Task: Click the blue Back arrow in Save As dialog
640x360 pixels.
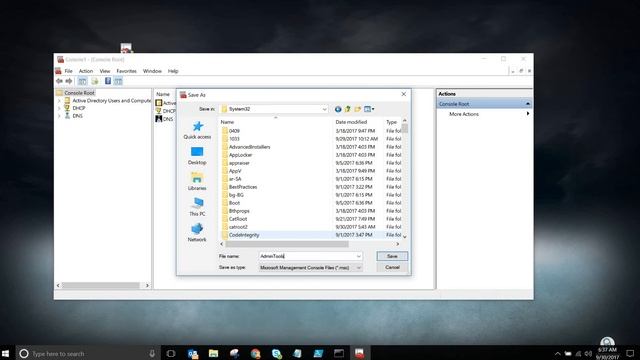Action: 338,109
